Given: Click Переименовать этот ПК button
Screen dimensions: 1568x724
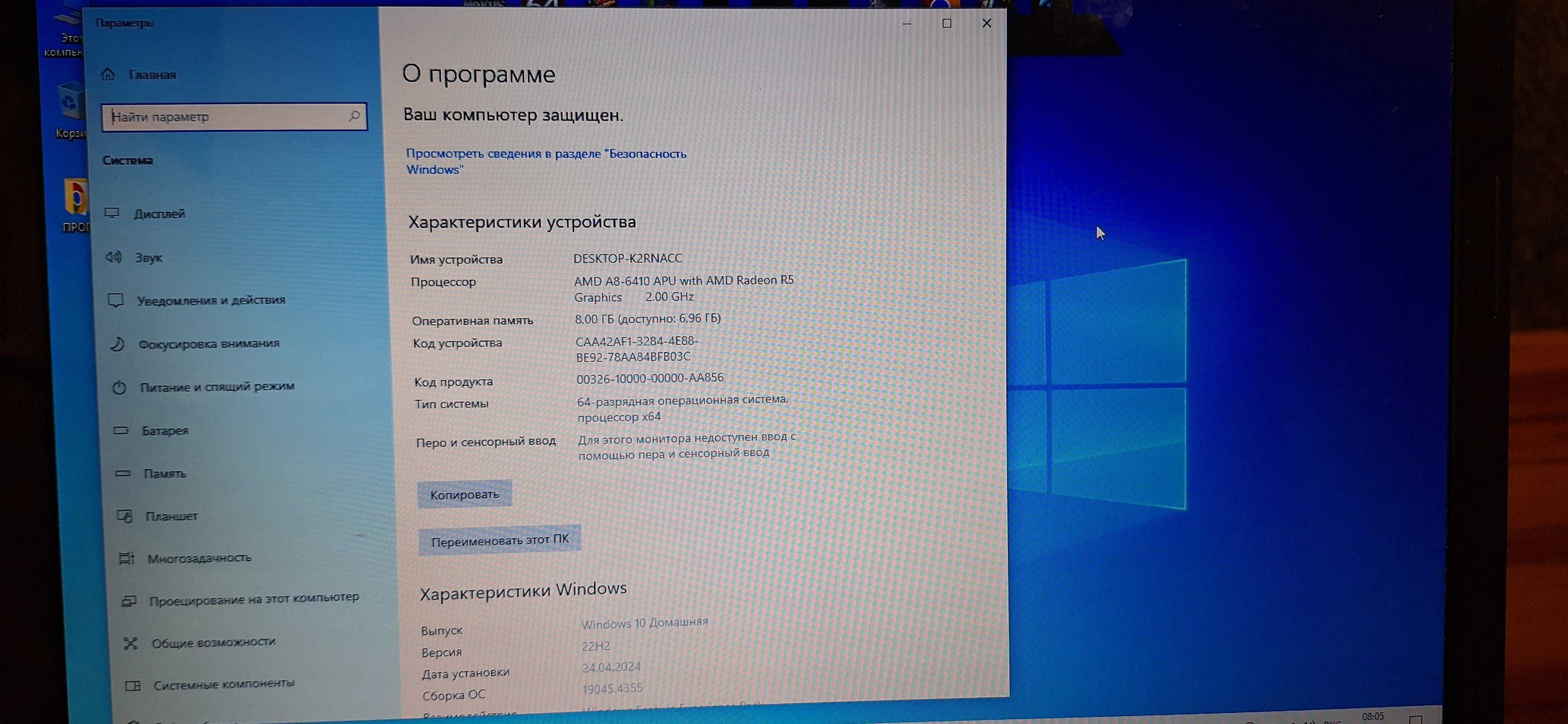Looking at the screenshot, I should point(500,540).
